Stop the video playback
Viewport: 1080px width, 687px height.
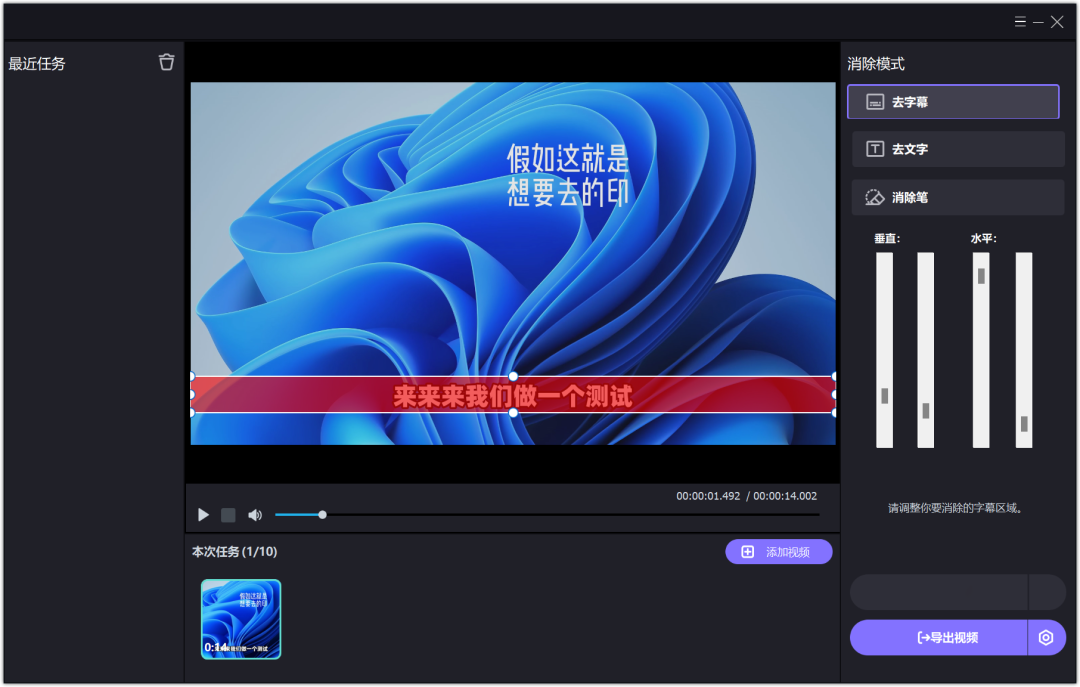(228, 515)
